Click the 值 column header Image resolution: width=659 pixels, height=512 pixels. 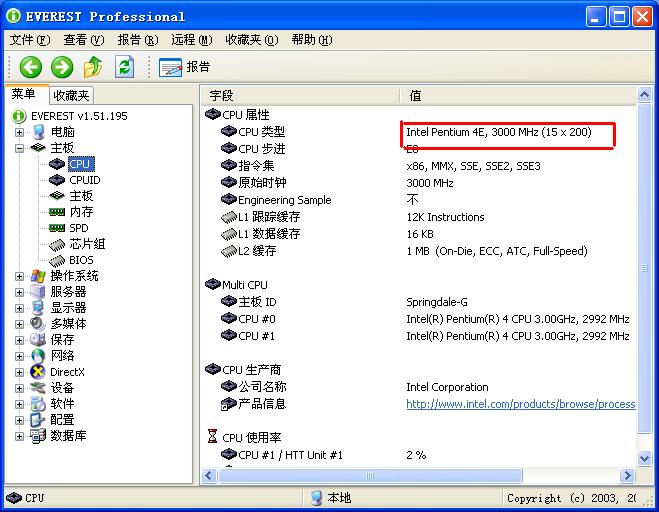pos(518,96)
